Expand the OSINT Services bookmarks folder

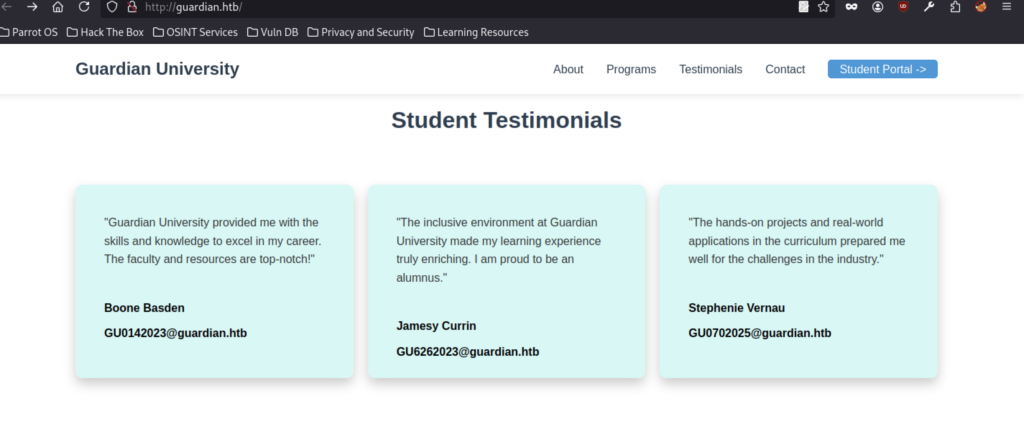[x=195, y=32]
